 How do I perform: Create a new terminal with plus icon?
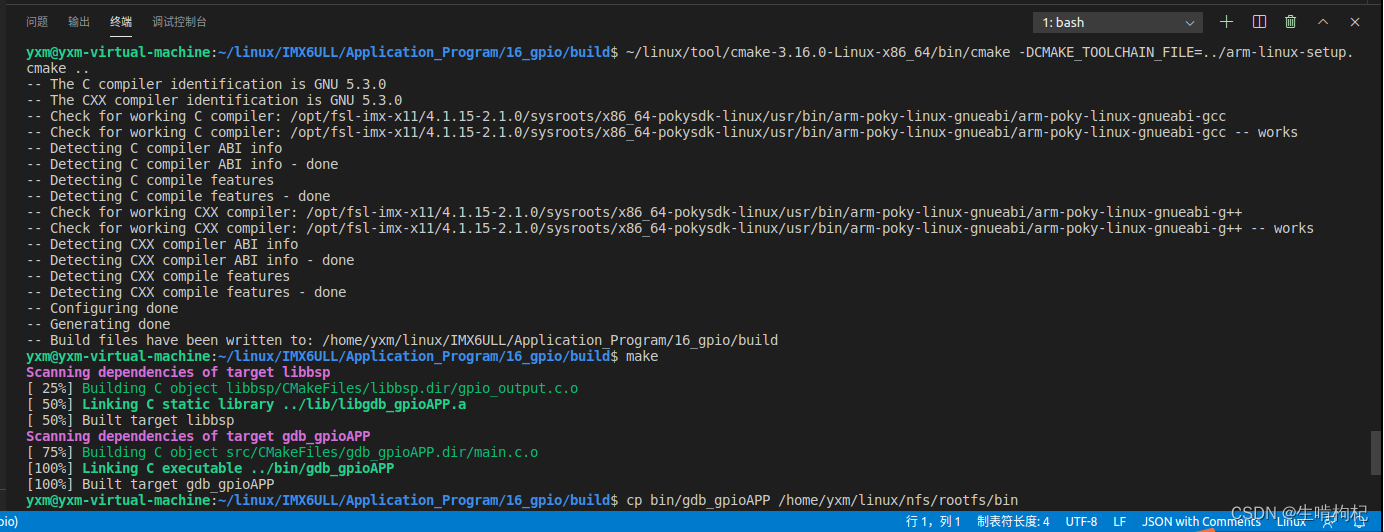pyautogui.click(x=1227, y=22)
